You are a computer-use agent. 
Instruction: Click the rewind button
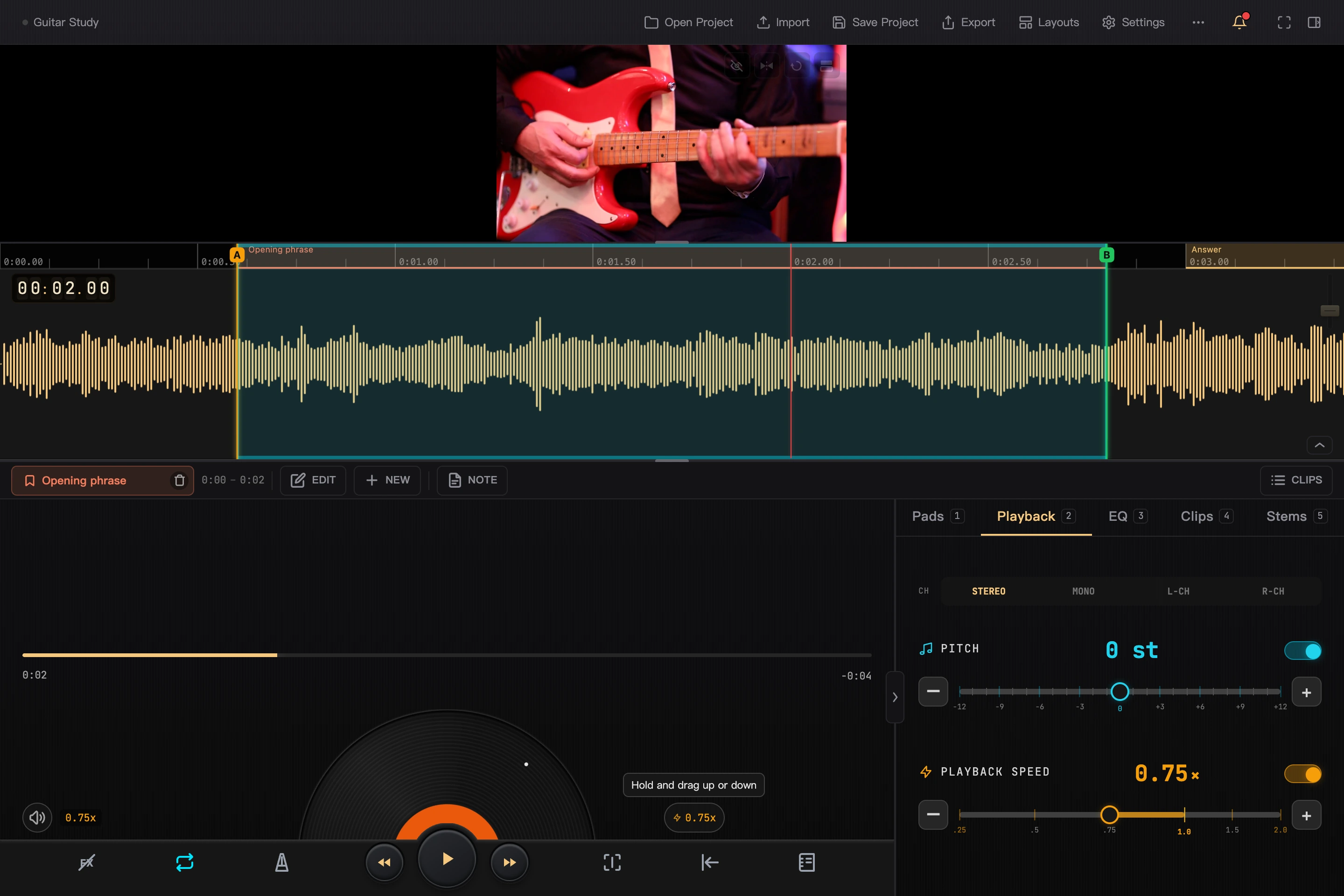pos(385,862)
